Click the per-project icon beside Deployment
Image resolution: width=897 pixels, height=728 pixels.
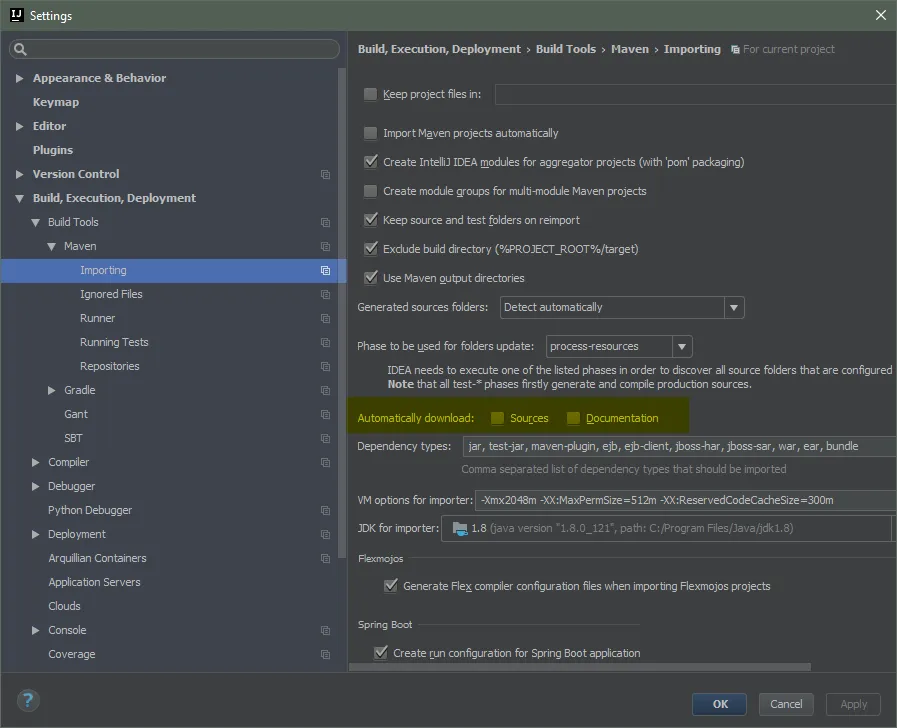tap(325, 535)
